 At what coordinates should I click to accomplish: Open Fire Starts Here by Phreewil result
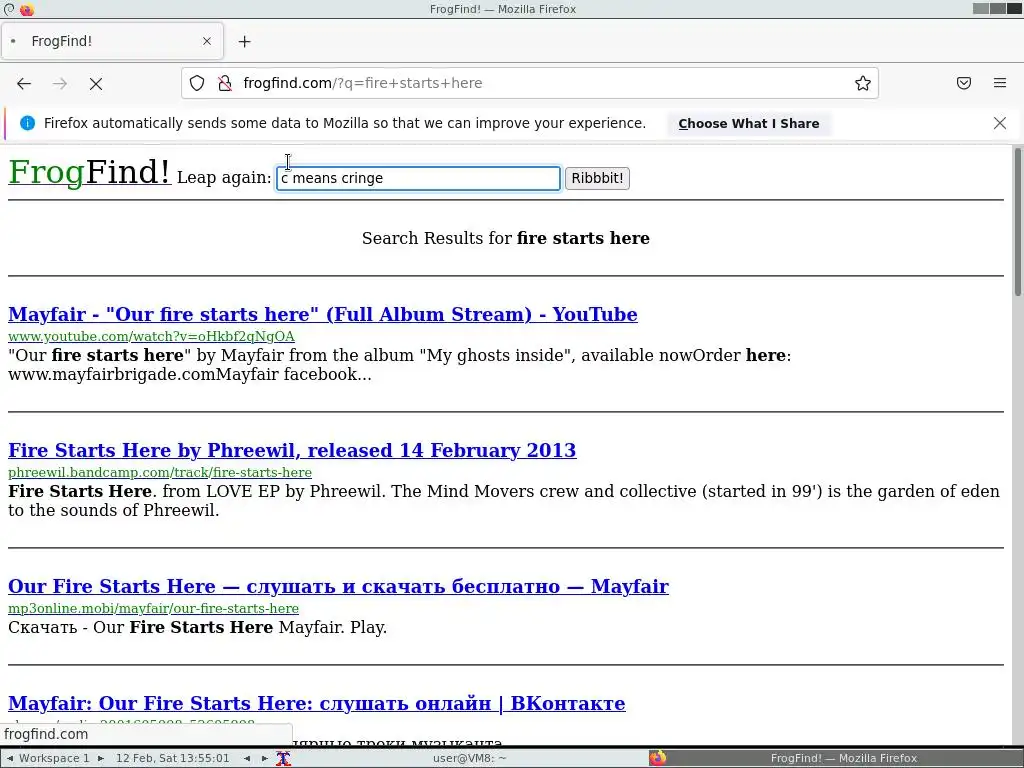pyautogui.click(x=292, y=450)
